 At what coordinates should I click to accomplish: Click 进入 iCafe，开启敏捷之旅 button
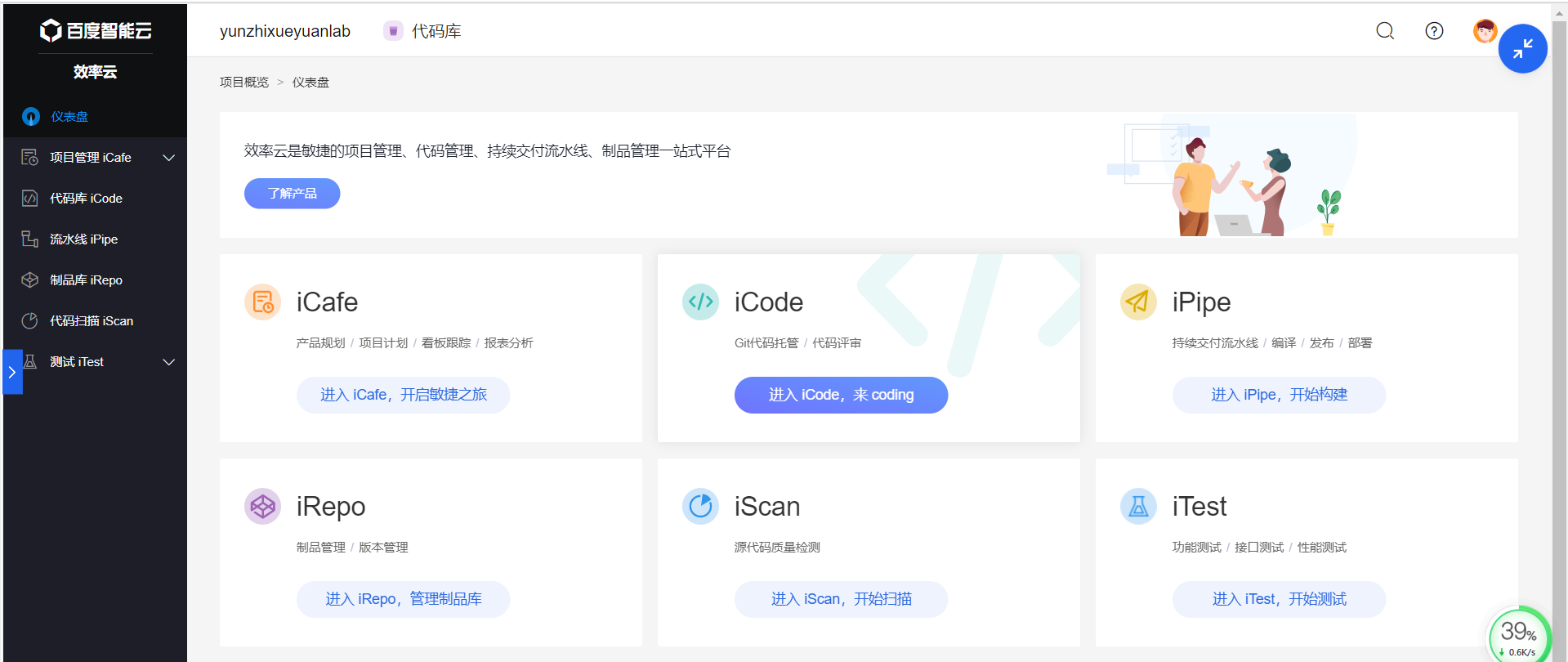(403, 395)
